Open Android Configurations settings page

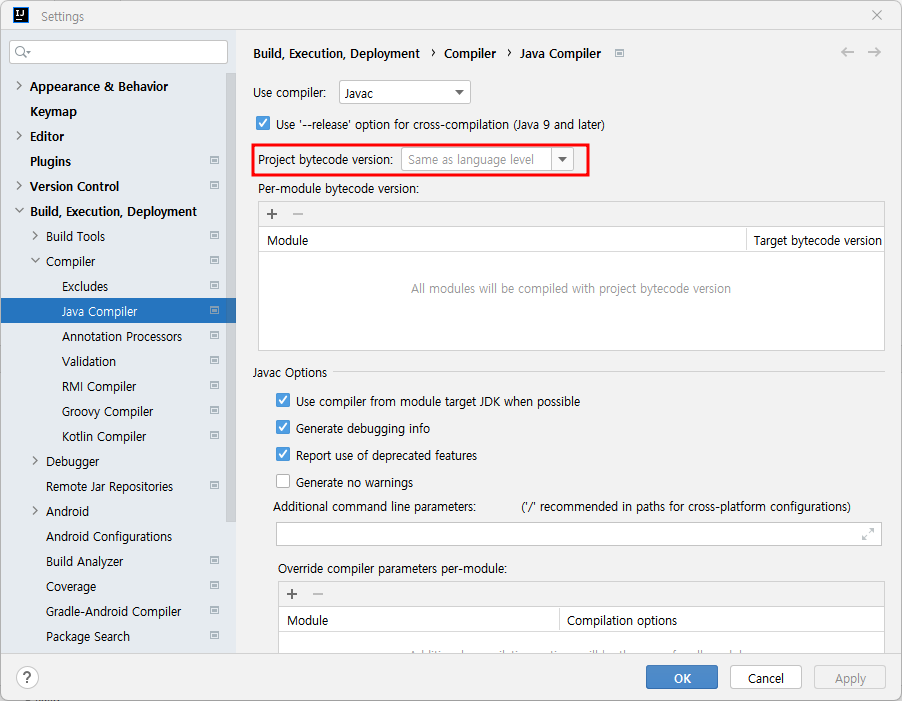click(109, 537)
